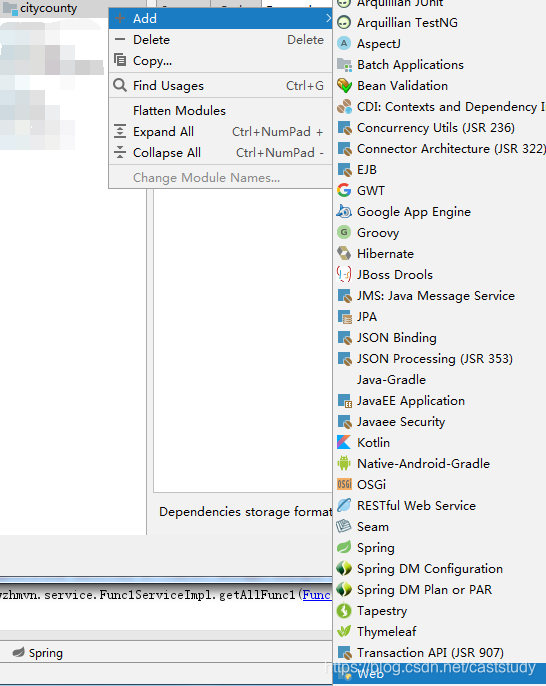Choose Expand All from the menu
This screenshot has width=546, height=686.
[220, 131]
